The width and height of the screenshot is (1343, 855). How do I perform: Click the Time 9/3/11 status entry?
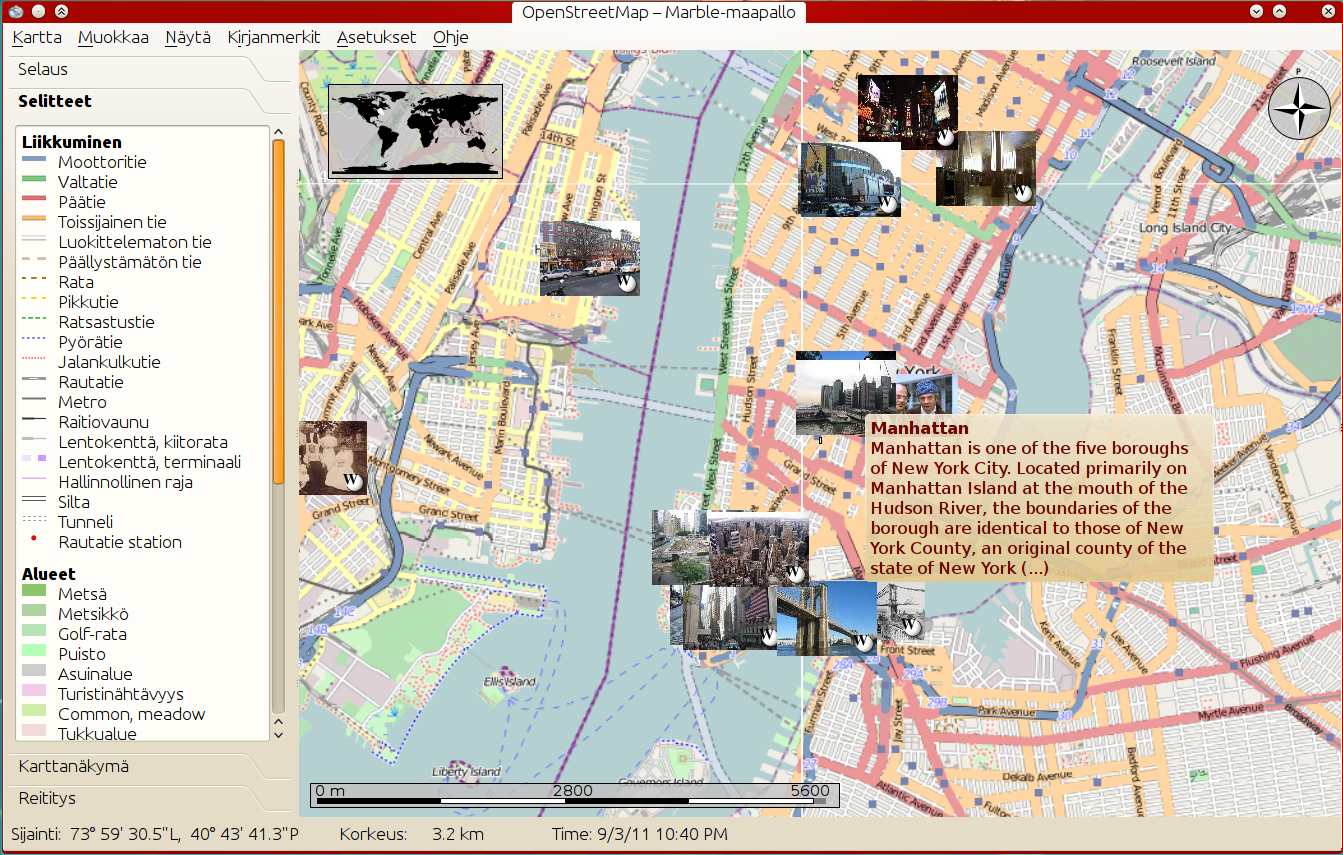[x=640, y=834]
